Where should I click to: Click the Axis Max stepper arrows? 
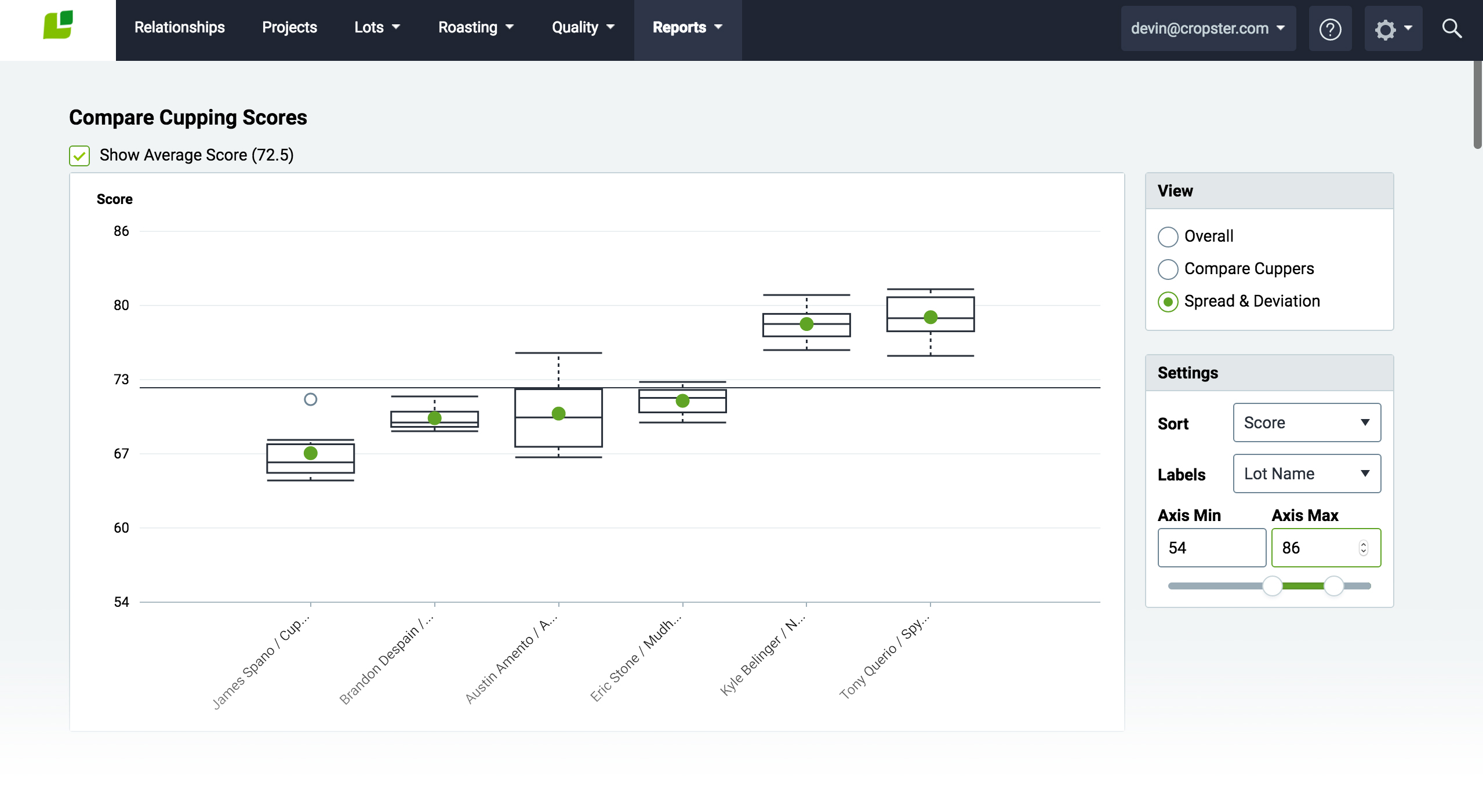pyautogui.click(x=1364, y=548)
